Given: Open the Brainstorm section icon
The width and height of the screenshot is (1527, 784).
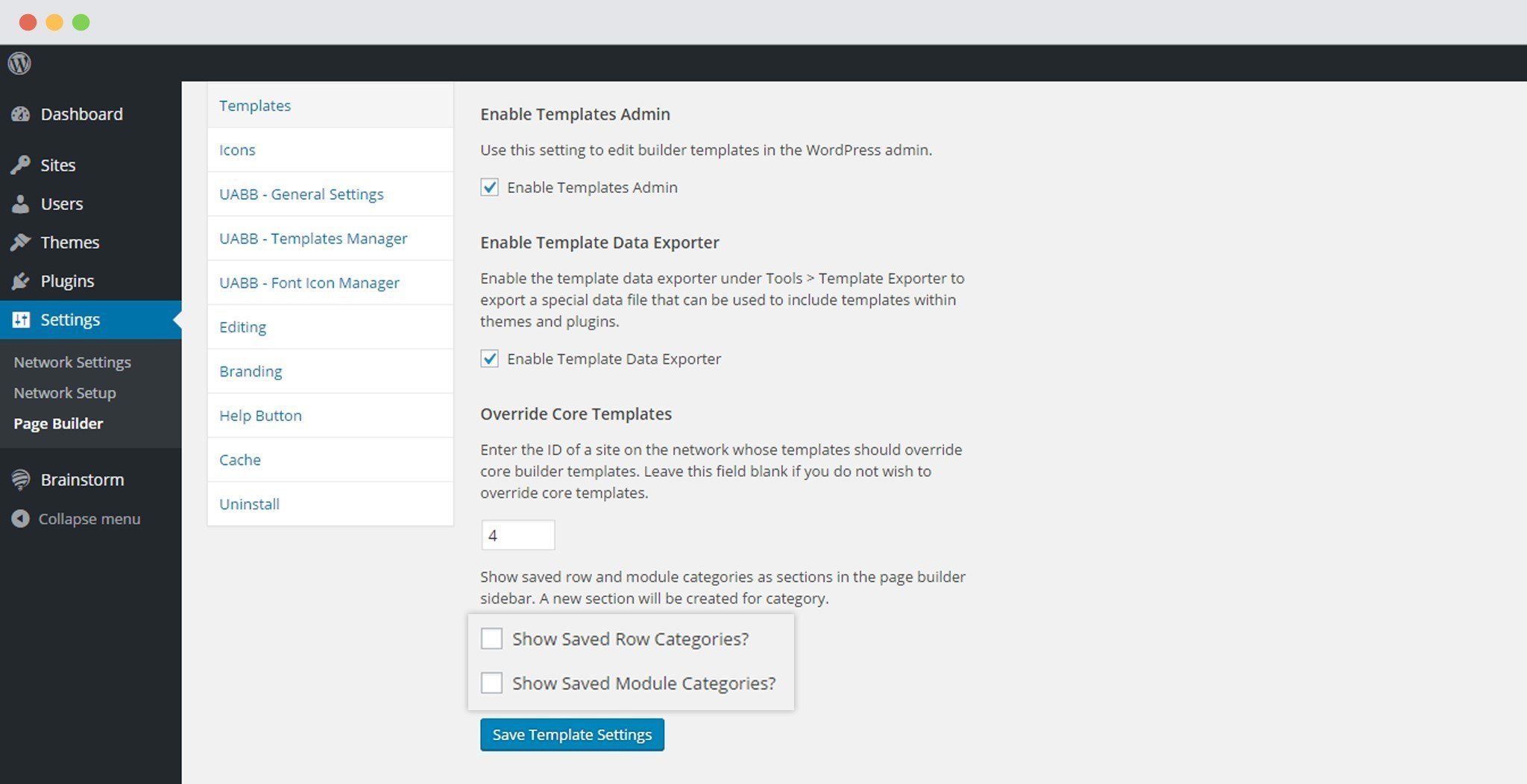Looking at the screenshot, I should (x=19, y=479).
